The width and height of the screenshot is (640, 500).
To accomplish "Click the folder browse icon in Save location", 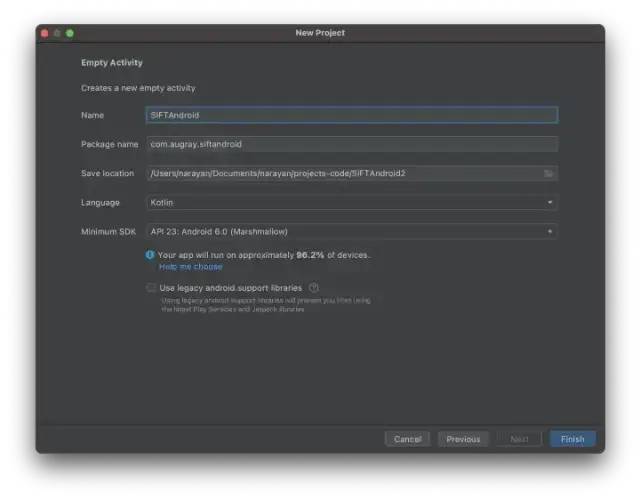I will (x=548, y=174).
